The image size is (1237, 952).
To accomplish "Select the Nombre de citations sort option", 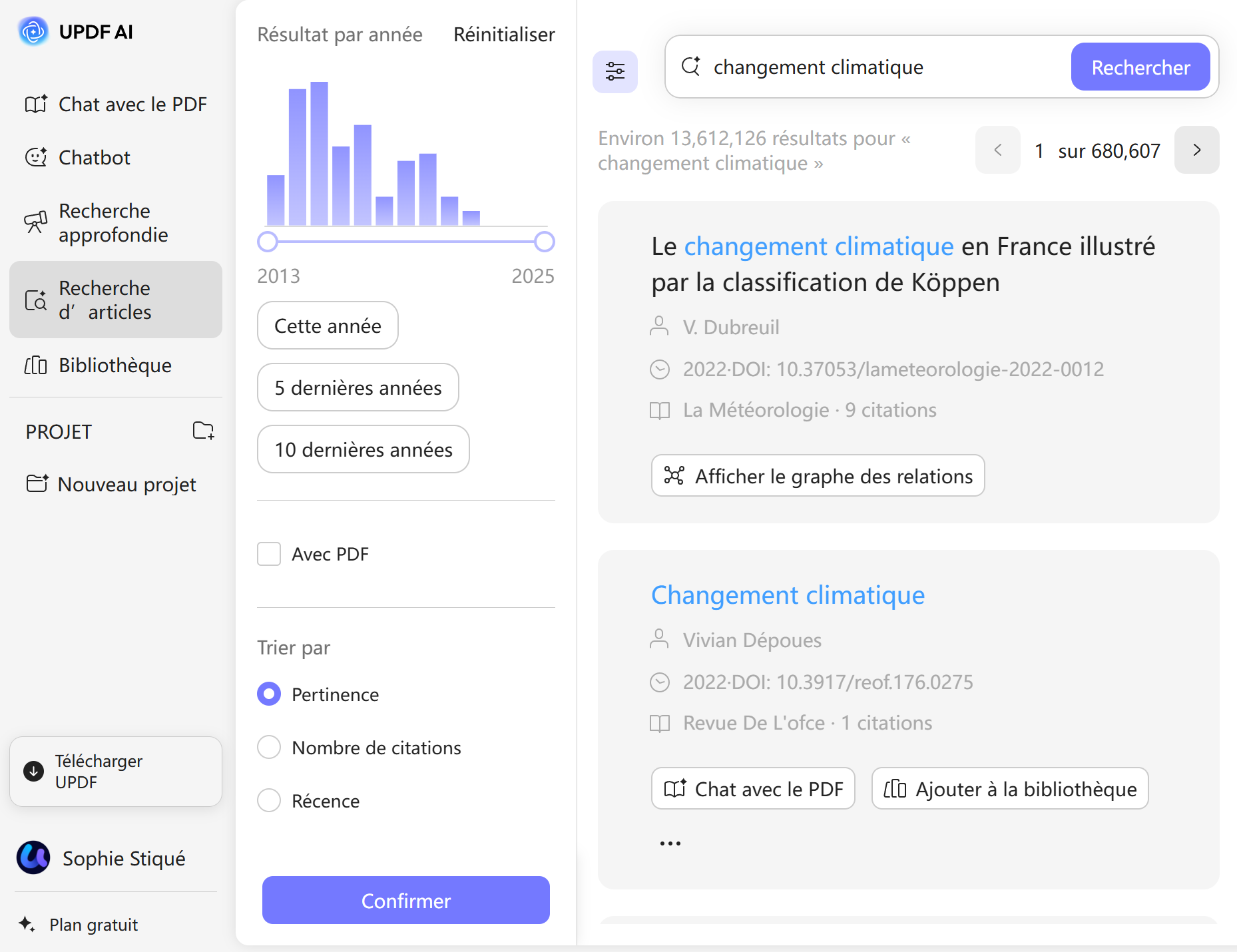I will pos(269,747).
